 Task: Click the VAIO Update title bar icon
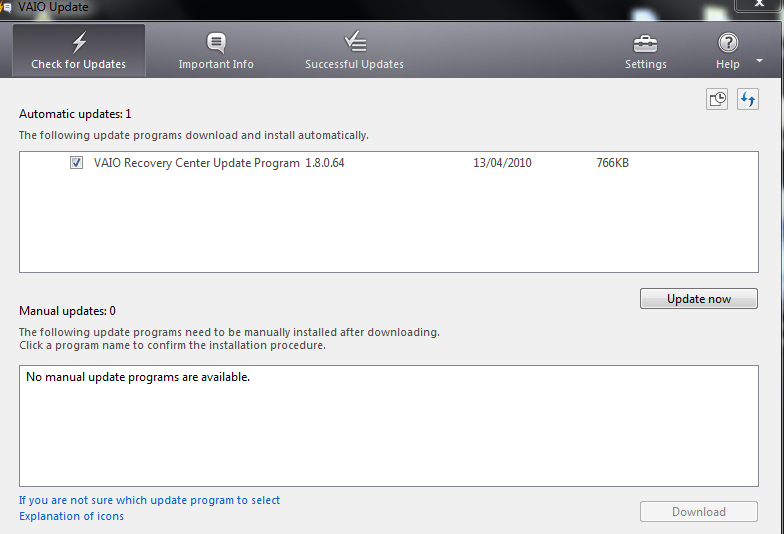(x=6, y=7)
